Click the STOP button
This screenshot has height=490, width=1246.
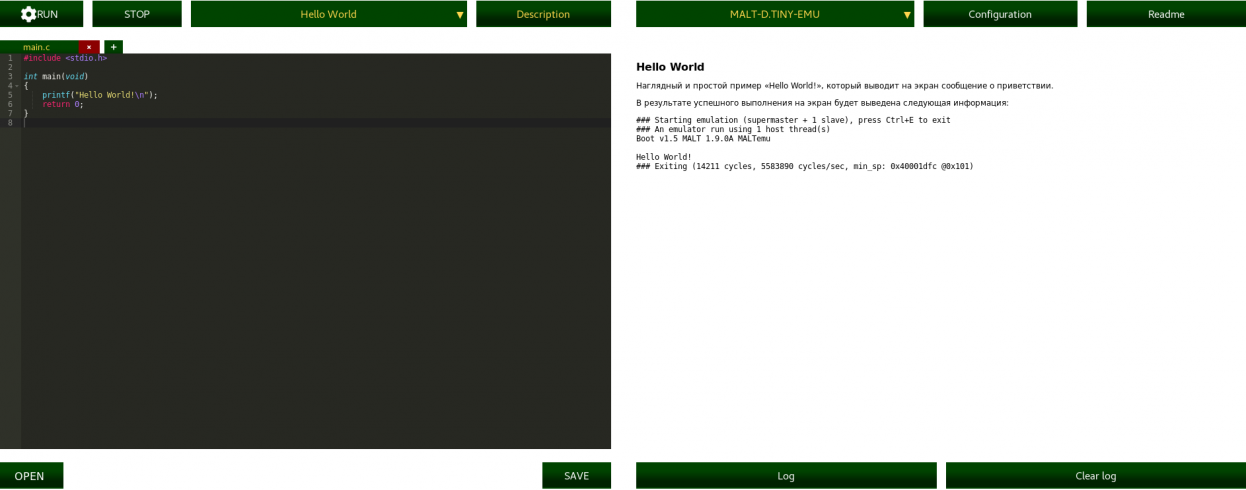[137, 14]
